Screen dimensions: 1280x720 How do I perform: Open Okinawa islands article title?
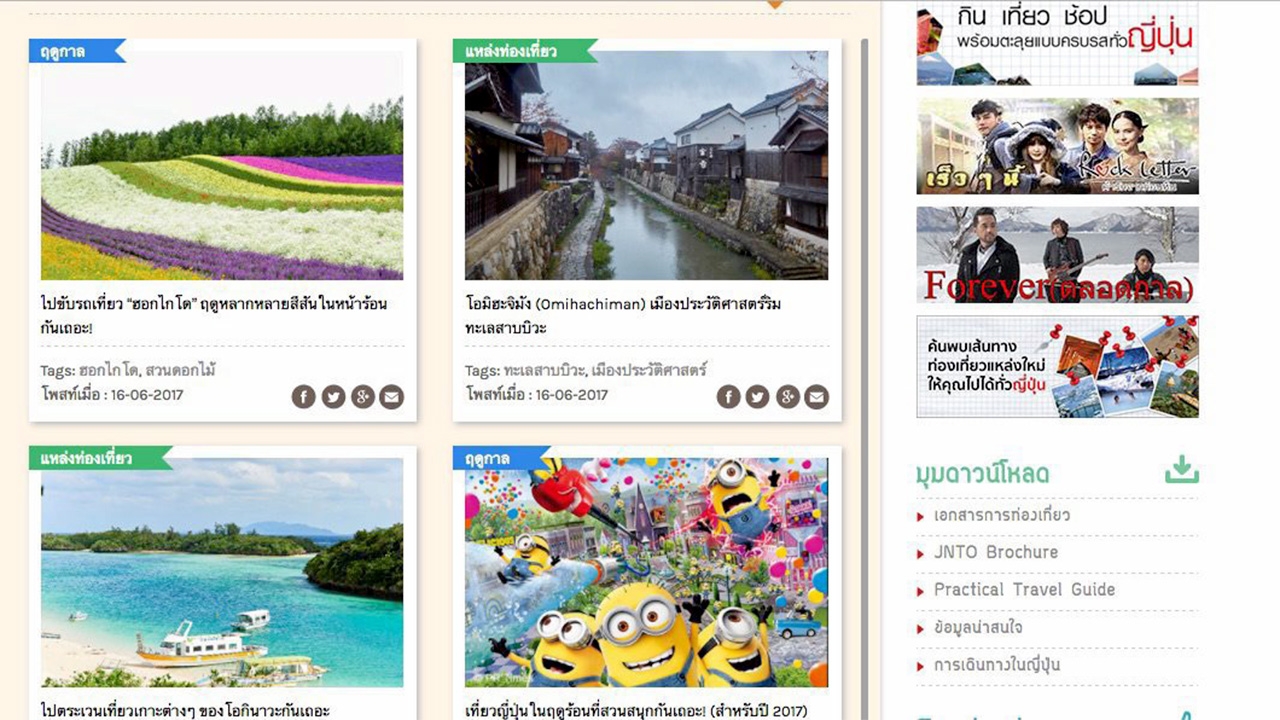pos(186,710)
